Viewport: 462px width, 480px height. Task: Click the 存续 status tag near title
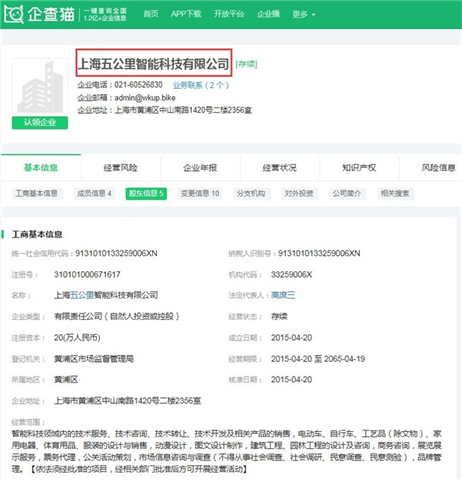(x=246, y=64)
